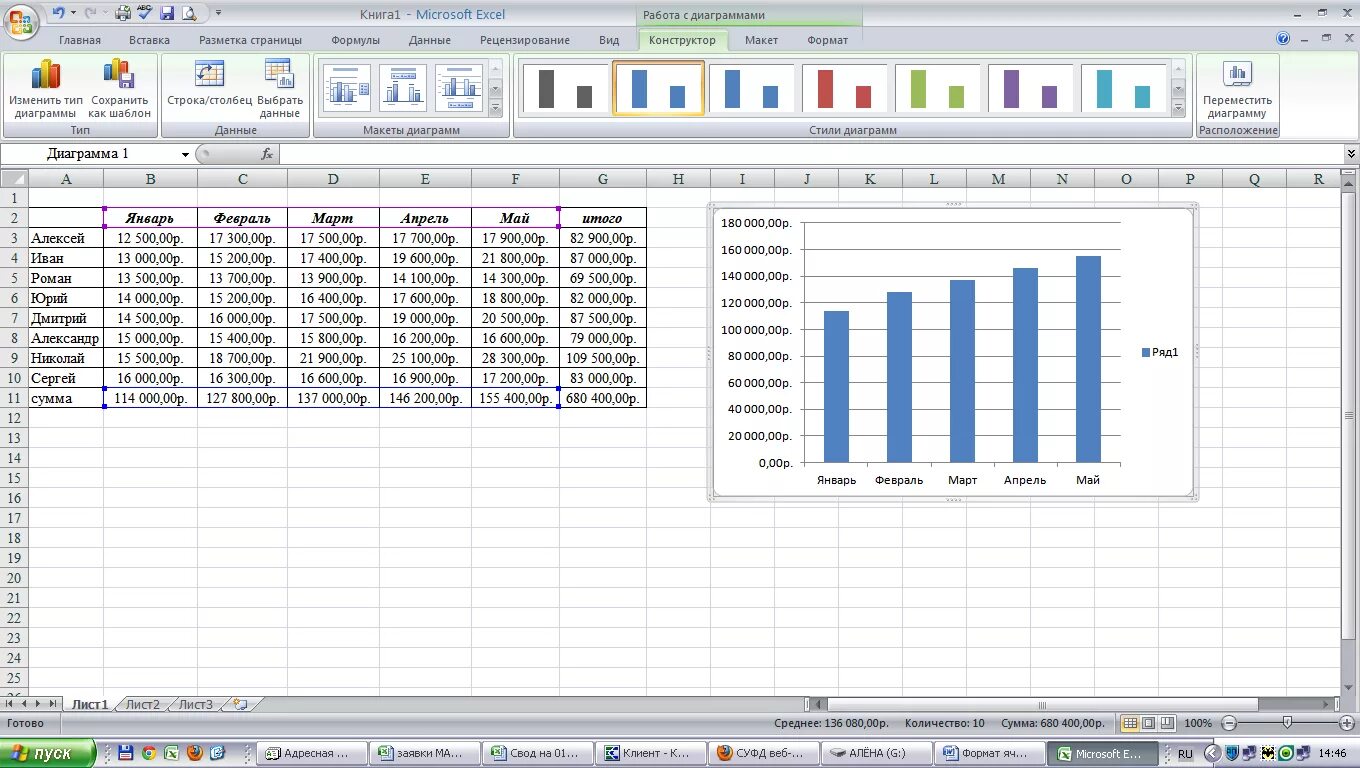Click the zoom slider handle
Image resolution: width=1360 pixels, height=768 pixels.
point(1287,723)
